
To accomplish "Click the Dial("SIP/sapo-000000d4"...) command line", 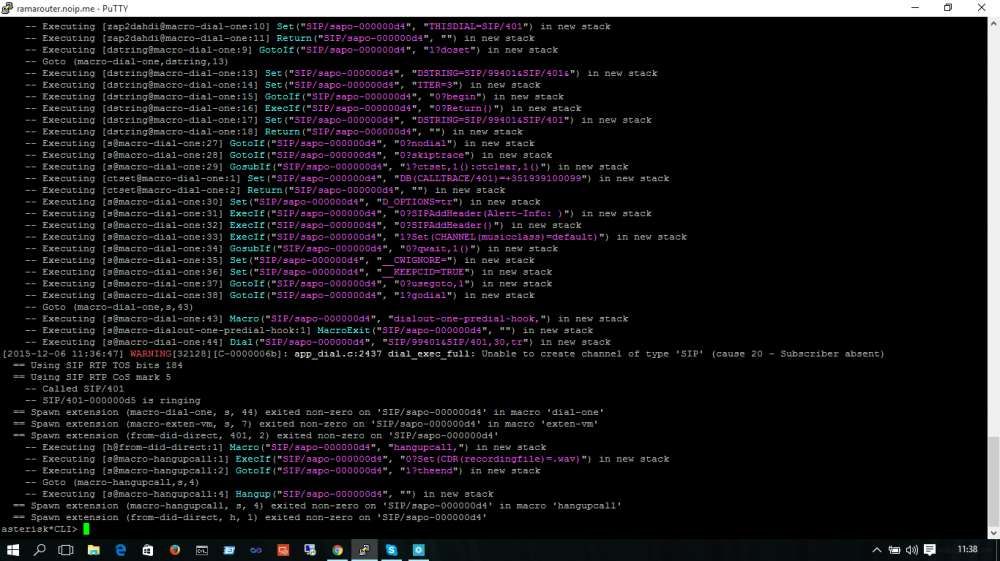I will [318, 342].
